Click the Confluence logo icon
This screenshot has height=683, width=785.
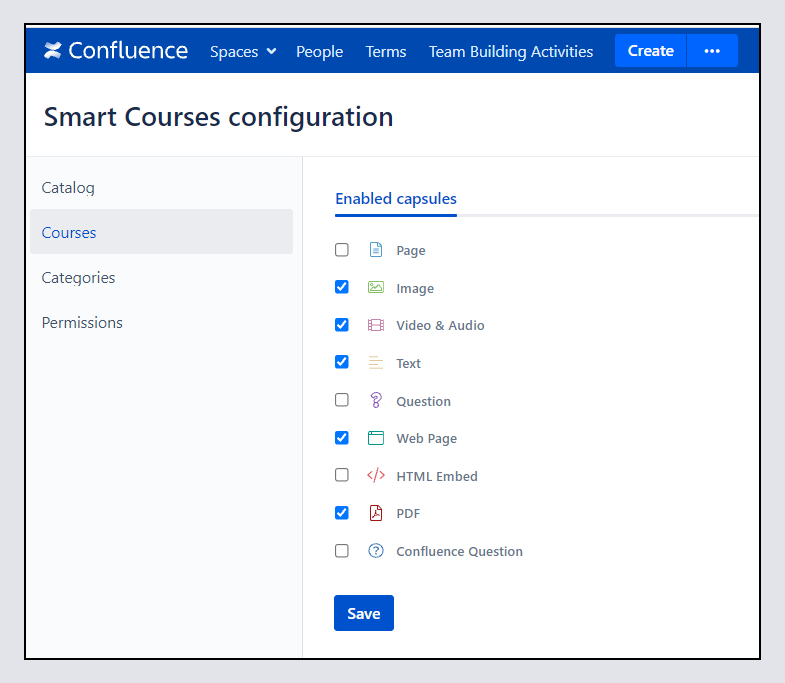[53, 51]
